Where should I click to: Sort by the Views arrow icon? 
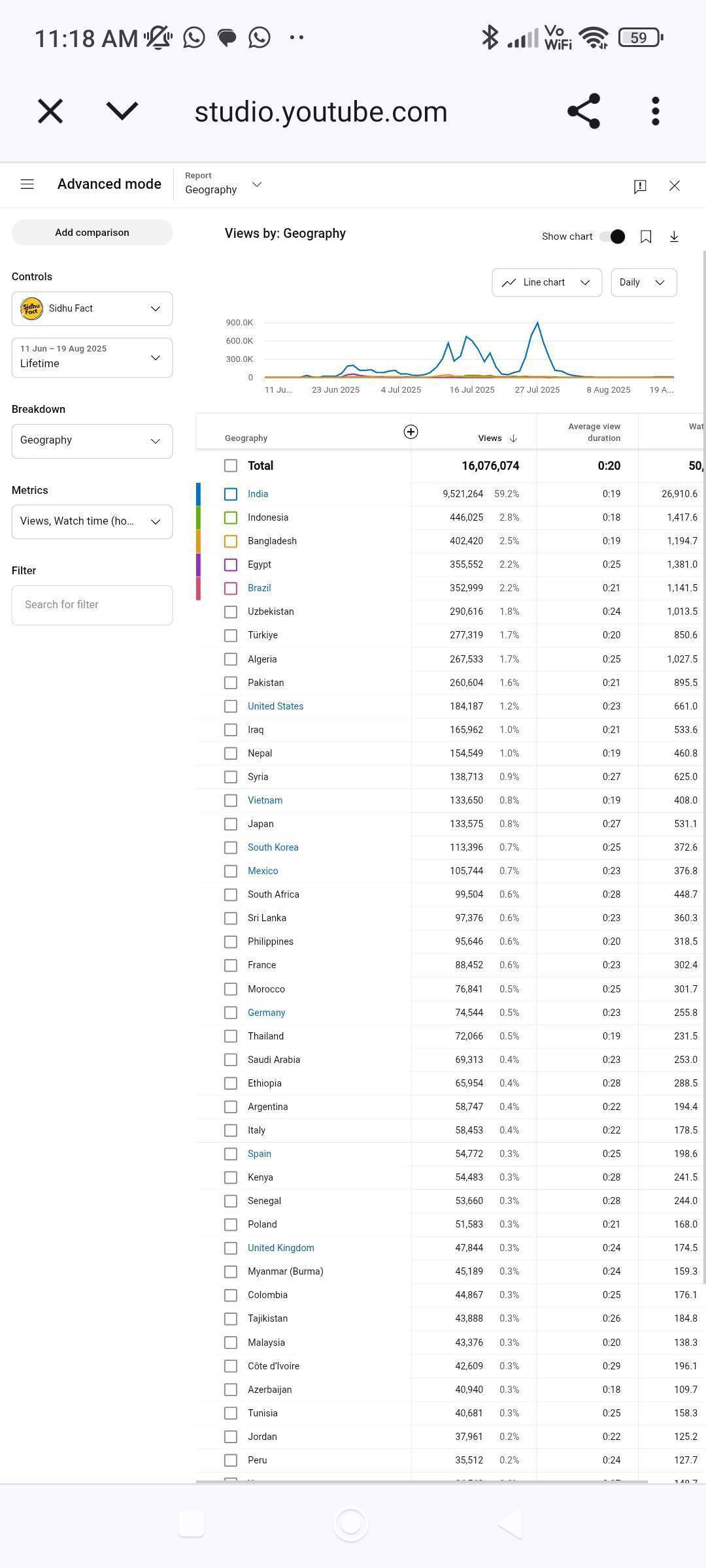513,438
